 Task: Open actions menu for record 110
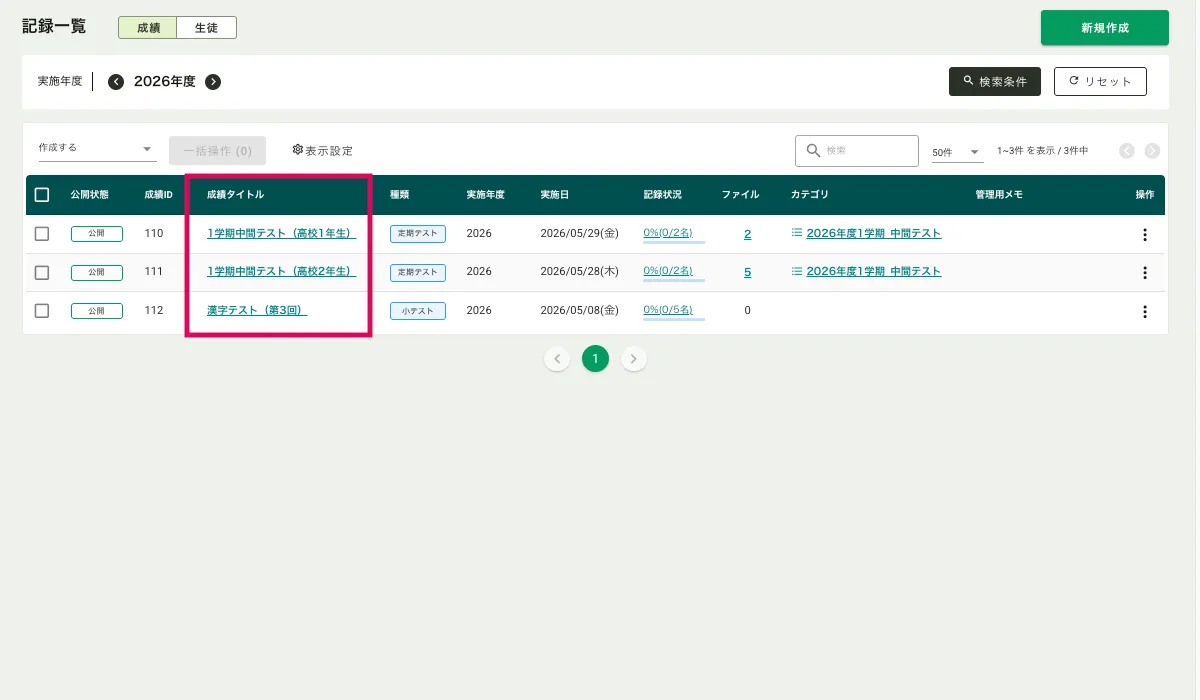coord(1144,235)
